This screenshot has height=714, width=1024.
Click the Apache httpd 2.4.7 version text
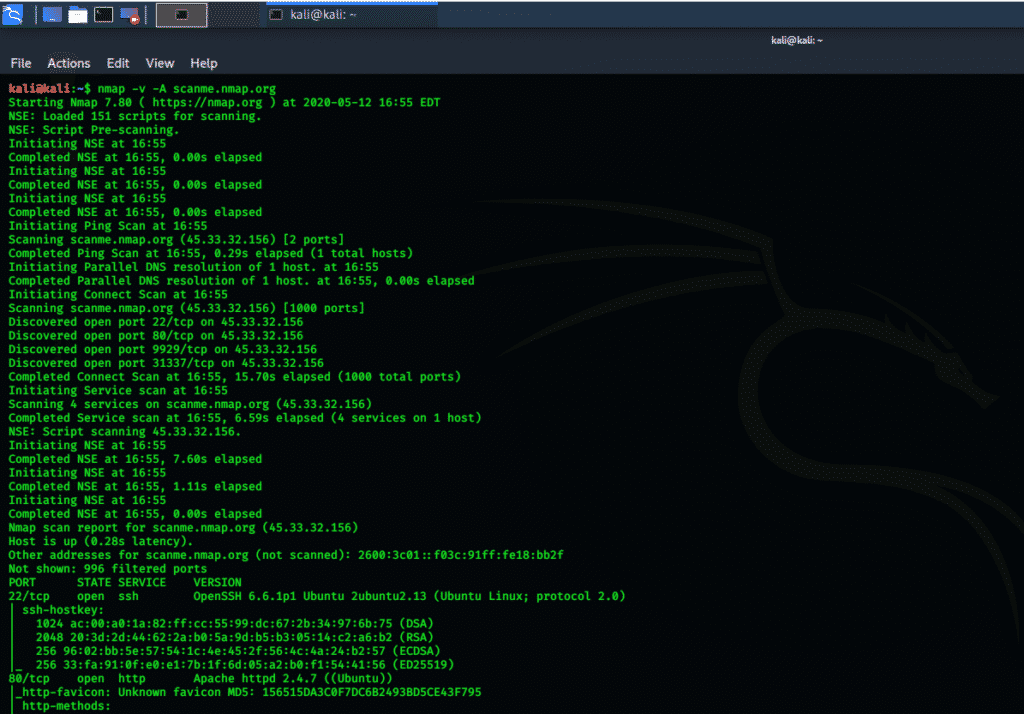click(x=293, y=679)
